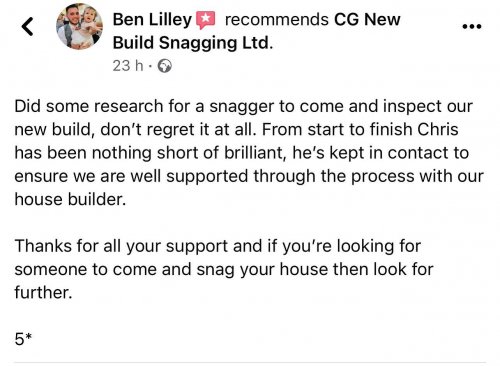Click the word "recommends" in the header

click(x=277, y=20)
